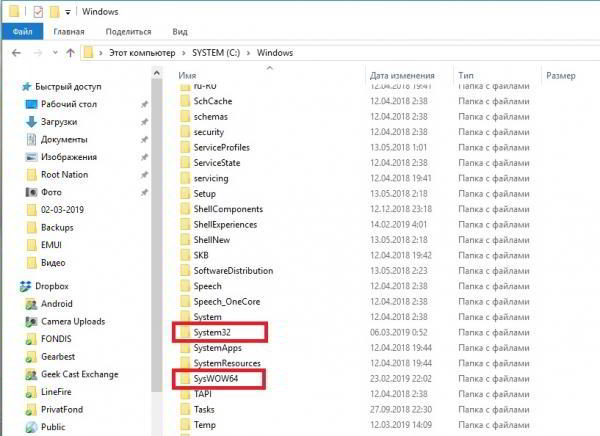Screen dimensions: 600x436
Task: Sort by the Размер column header
Action: click(561, 75)
